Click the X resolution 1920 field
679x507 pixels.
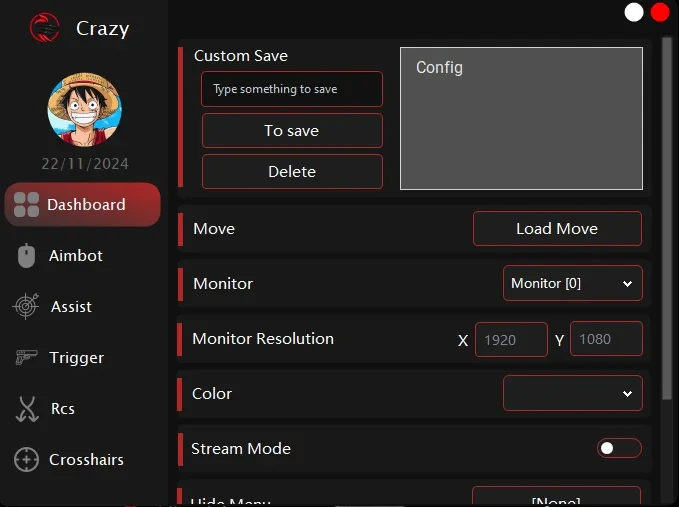(511, 339)
